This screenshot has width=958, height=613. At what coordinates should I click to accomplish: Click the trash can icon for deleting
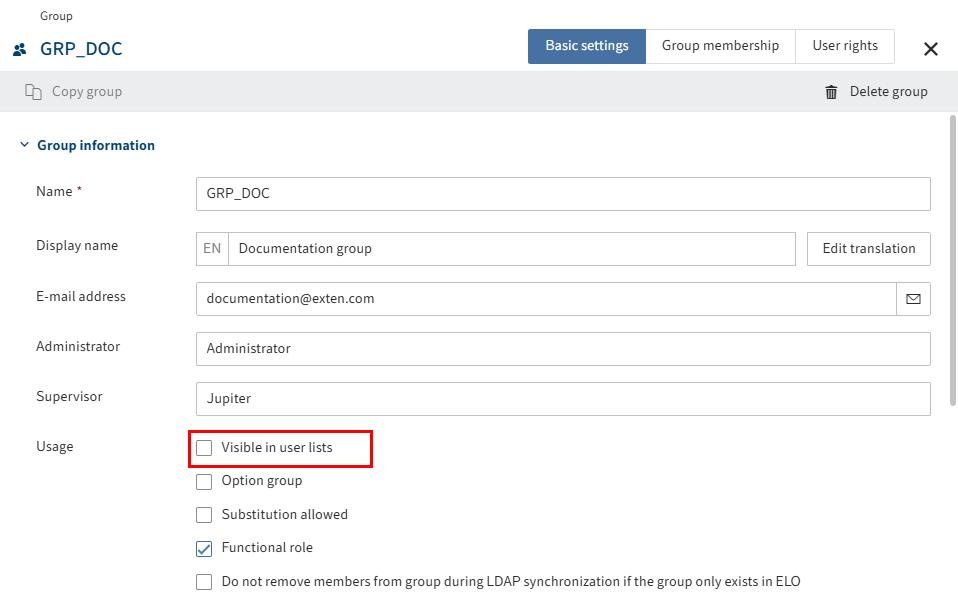pos(831,91)
